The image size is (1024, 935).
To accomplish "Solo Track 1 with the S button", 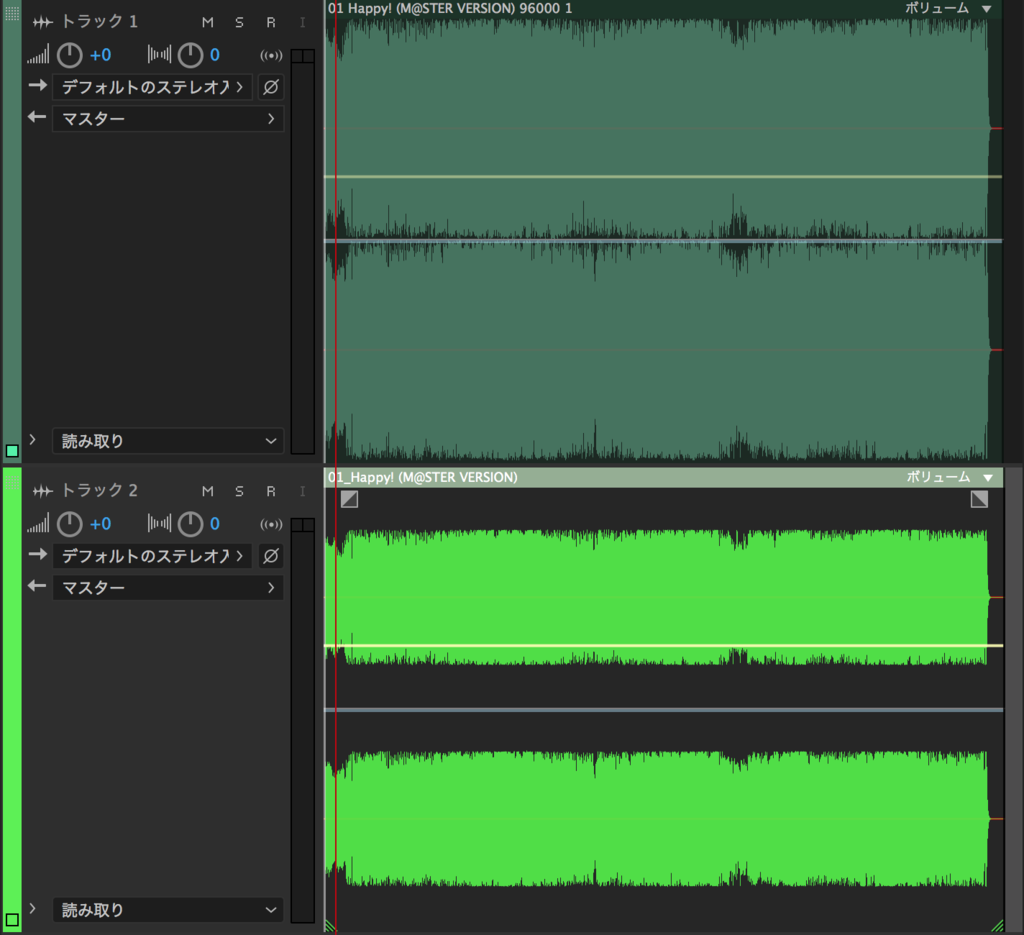I will pos(239,22).
